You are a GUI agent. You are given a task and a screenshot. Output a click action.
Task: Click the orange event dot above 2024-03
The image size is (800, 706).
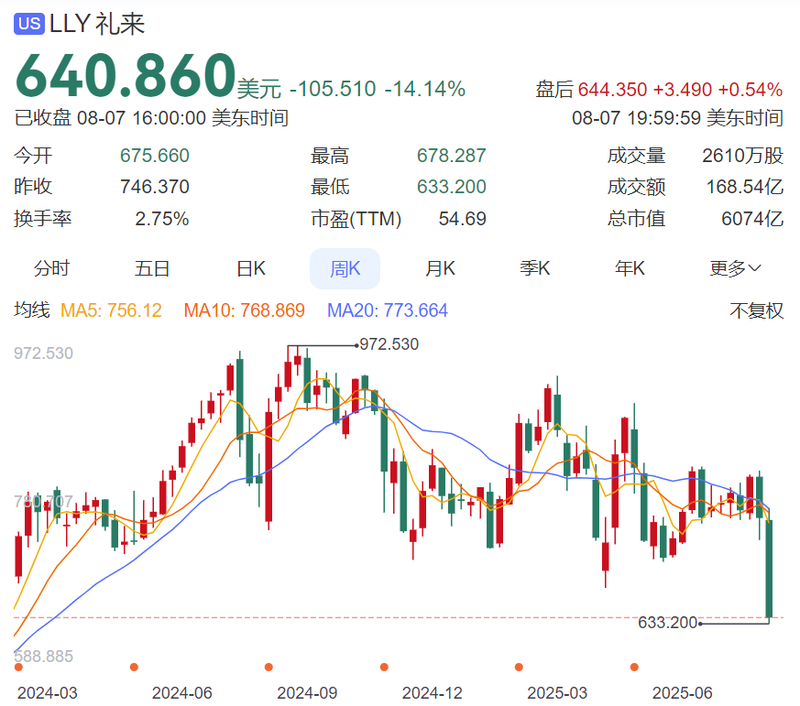pyautogui.click(x=19, y=667)
